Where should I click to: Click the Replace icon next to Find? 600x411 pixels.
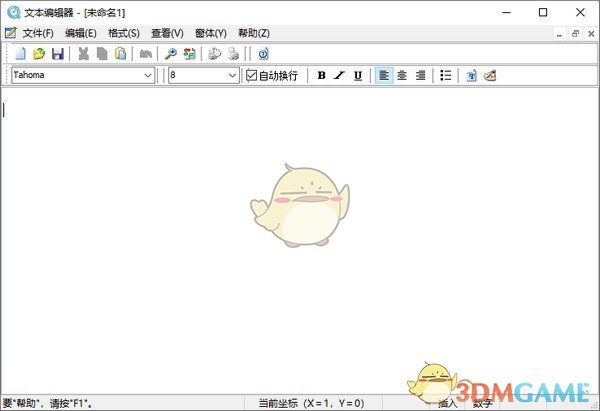(189, 54)
